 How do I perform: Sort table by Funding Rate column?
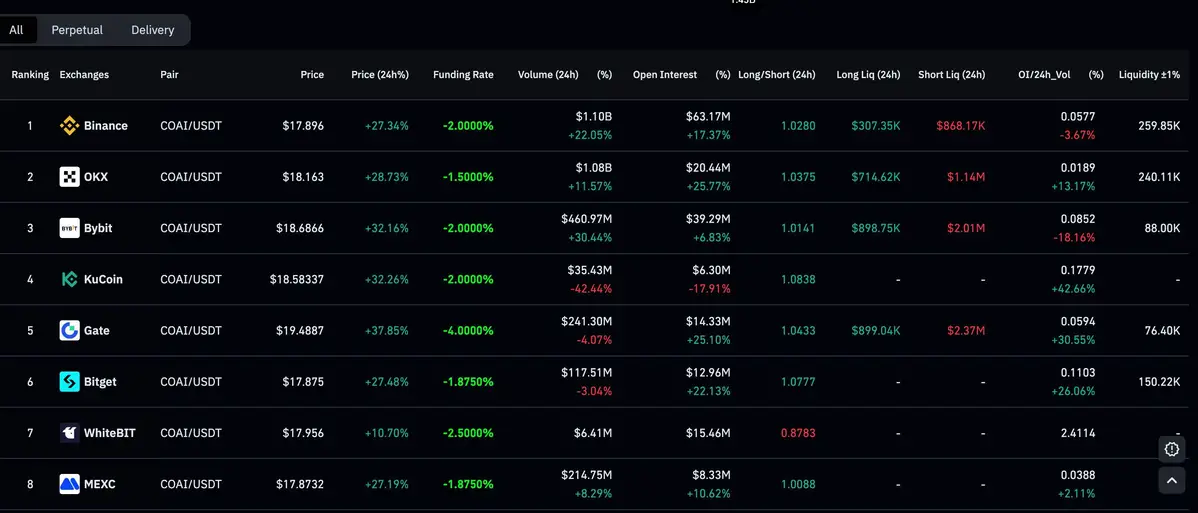463,75
